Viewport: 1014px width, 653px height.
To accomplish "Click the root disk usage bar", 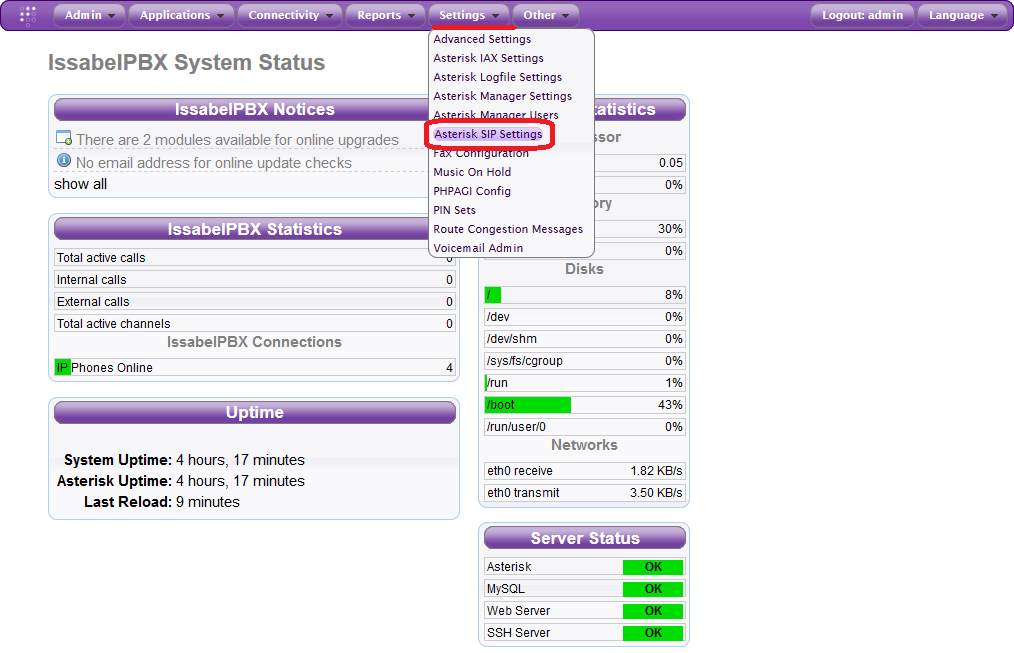I will tap(585, 295).
